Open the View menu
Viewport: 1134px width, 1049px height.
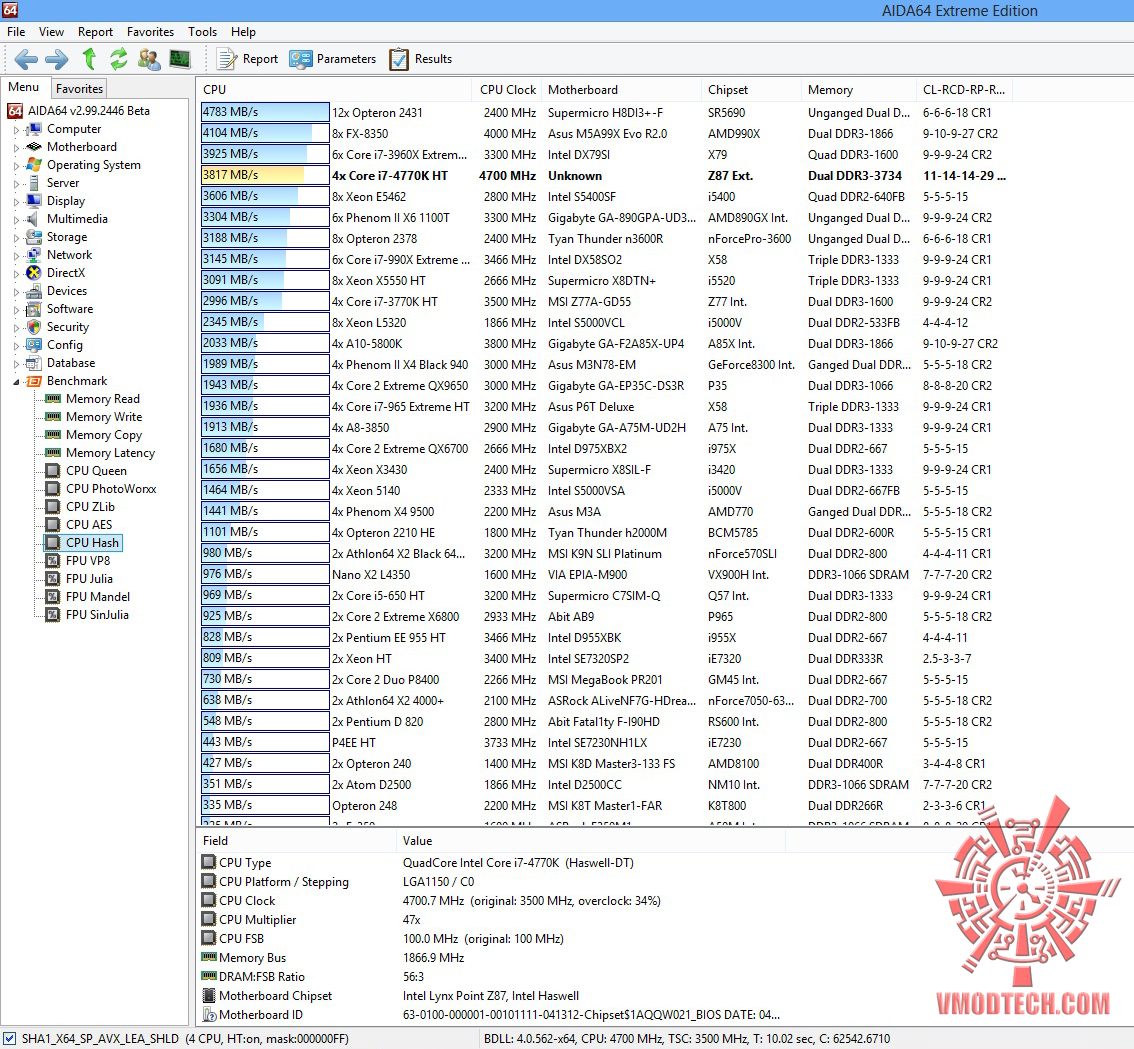[x=51, y=32]
